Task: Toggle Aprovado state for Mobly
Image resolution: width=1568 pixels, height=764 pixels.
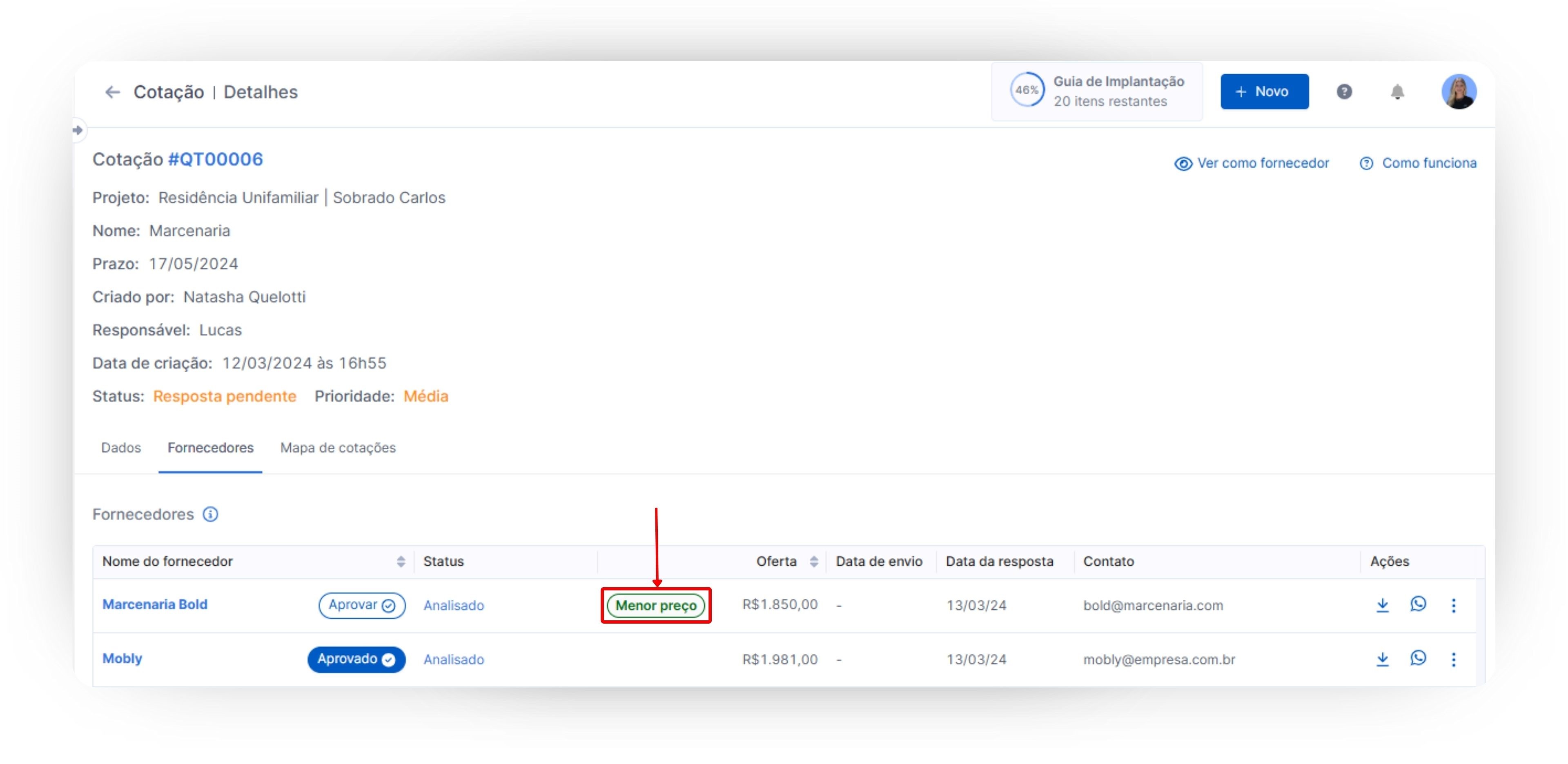Action: pyautogui.click(x=356, y=660)
